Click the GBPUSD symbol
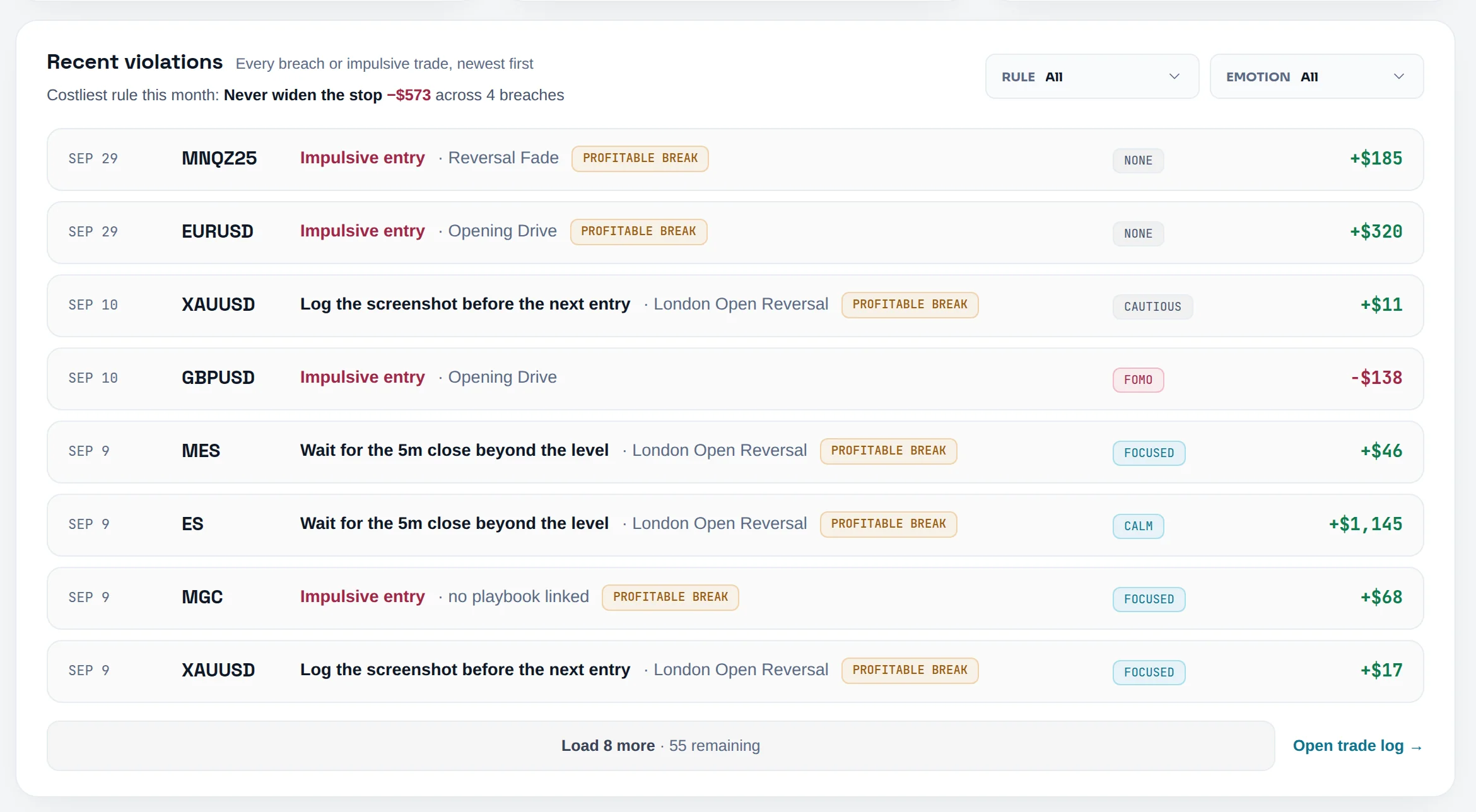 pyautogui.click(x=218, y=378)
